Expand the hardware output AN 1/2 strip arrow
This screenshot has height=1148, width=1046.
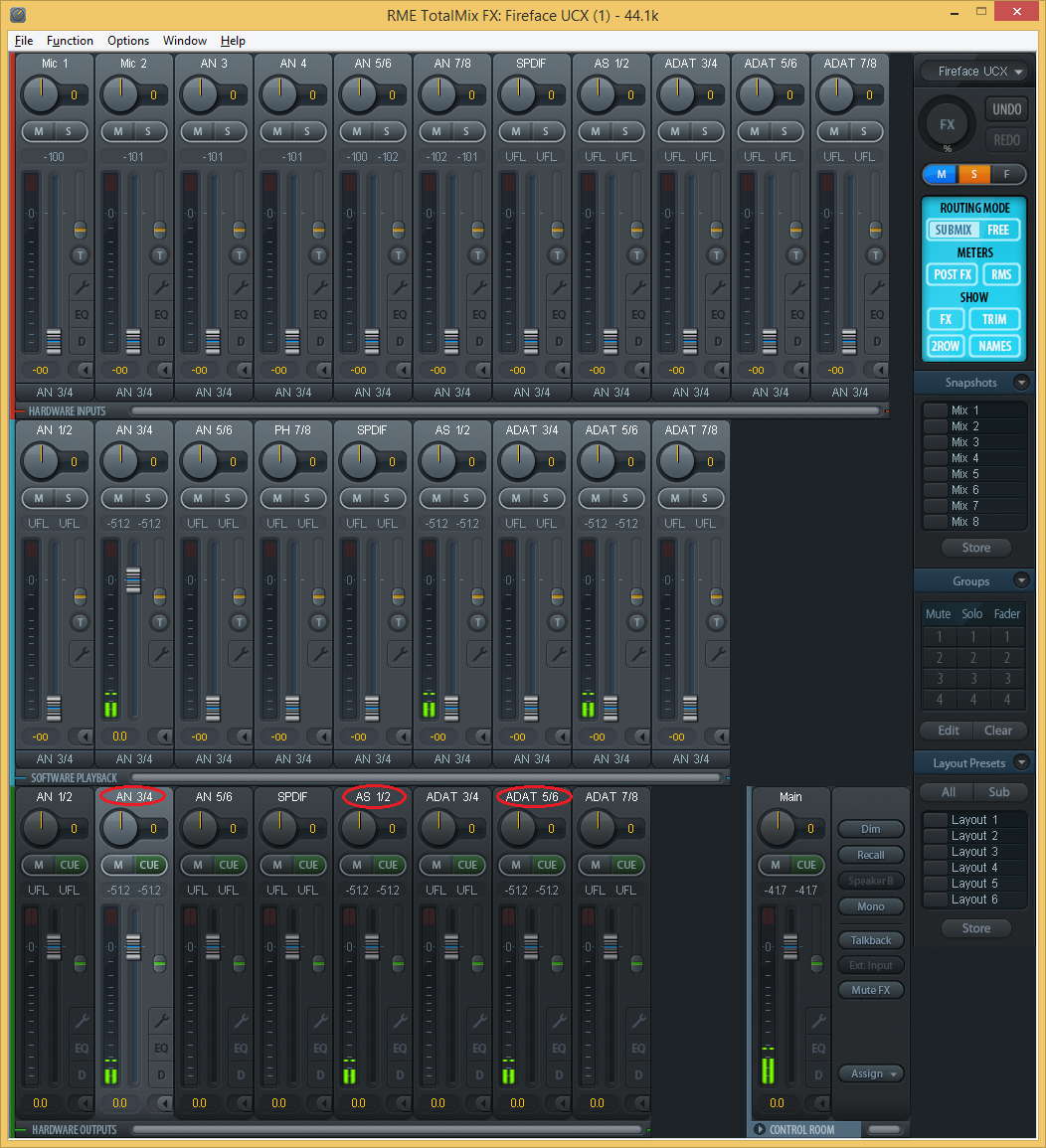[85, 1103]
